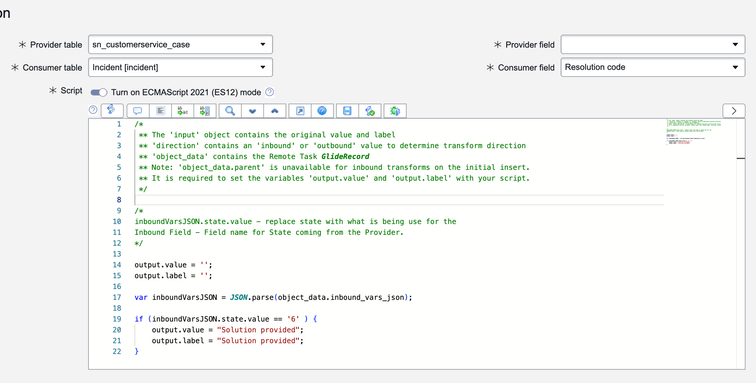Click the save floppy-disk icon
This screenshot has width=756, height=383.
point(347,111)
